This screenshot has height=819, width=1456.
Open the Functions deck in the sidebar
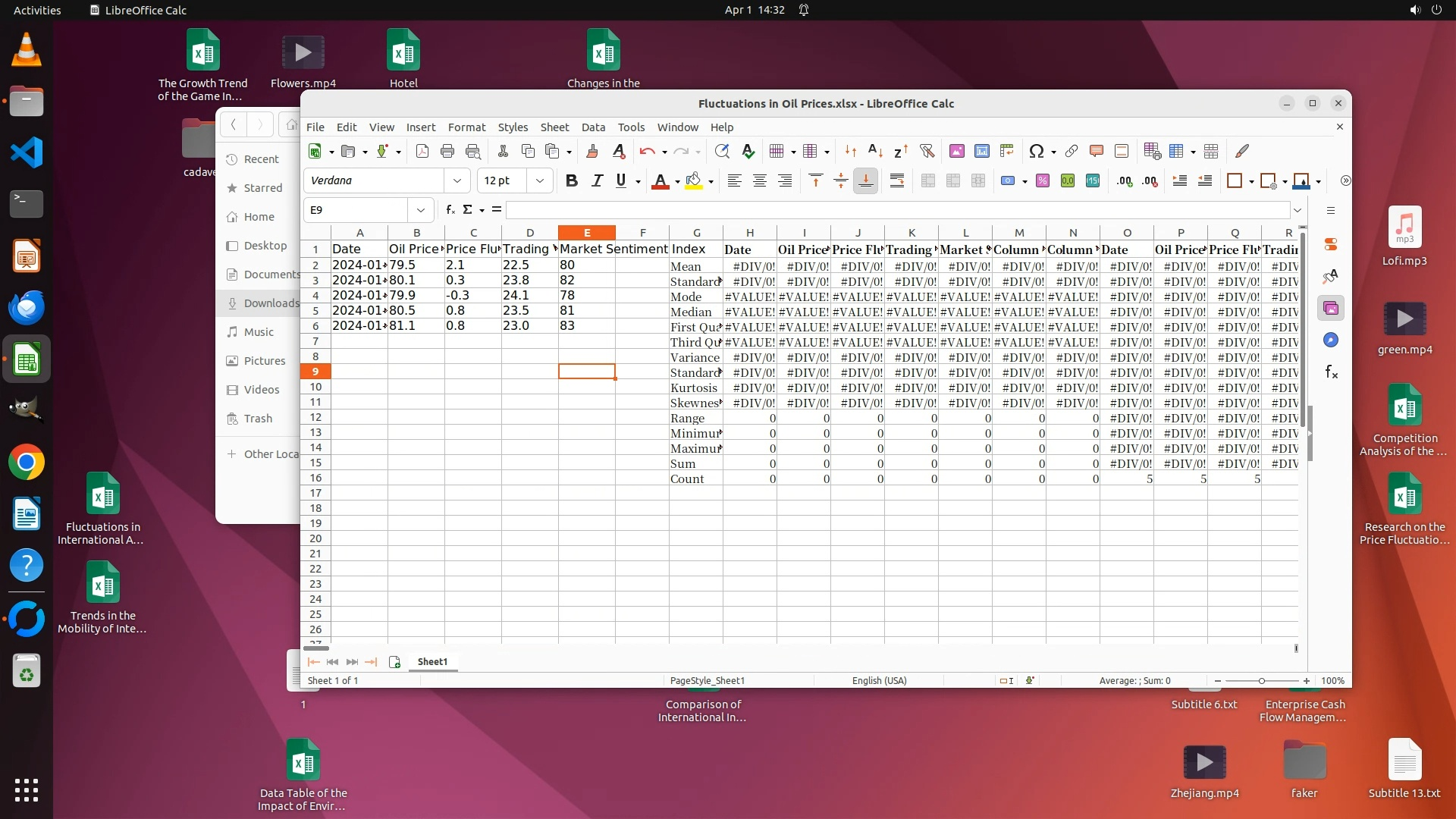pyautogui.click(x=1331, y=372)
